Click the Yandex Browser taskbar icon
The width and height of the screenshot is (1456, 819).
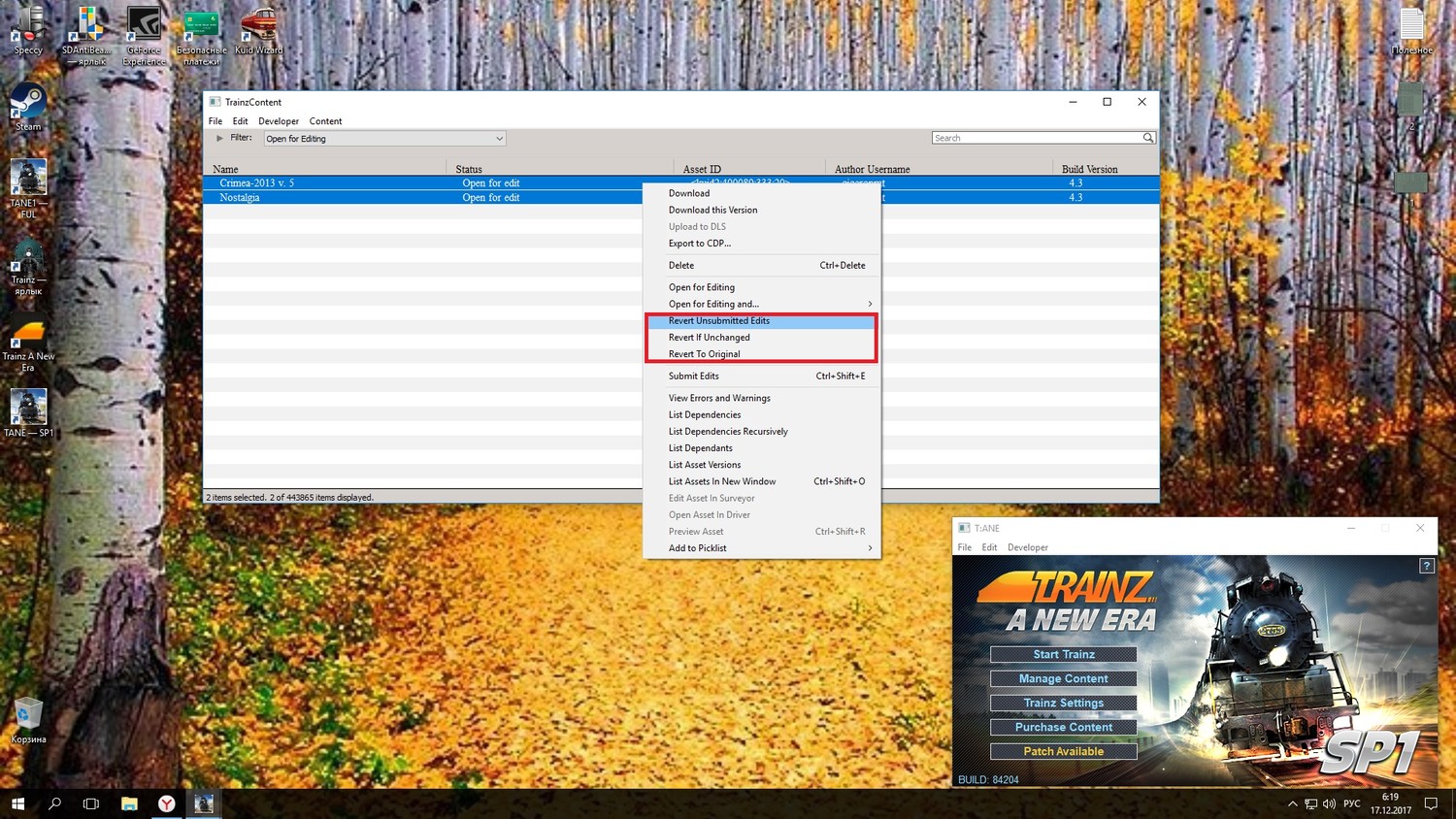[167, 803]
